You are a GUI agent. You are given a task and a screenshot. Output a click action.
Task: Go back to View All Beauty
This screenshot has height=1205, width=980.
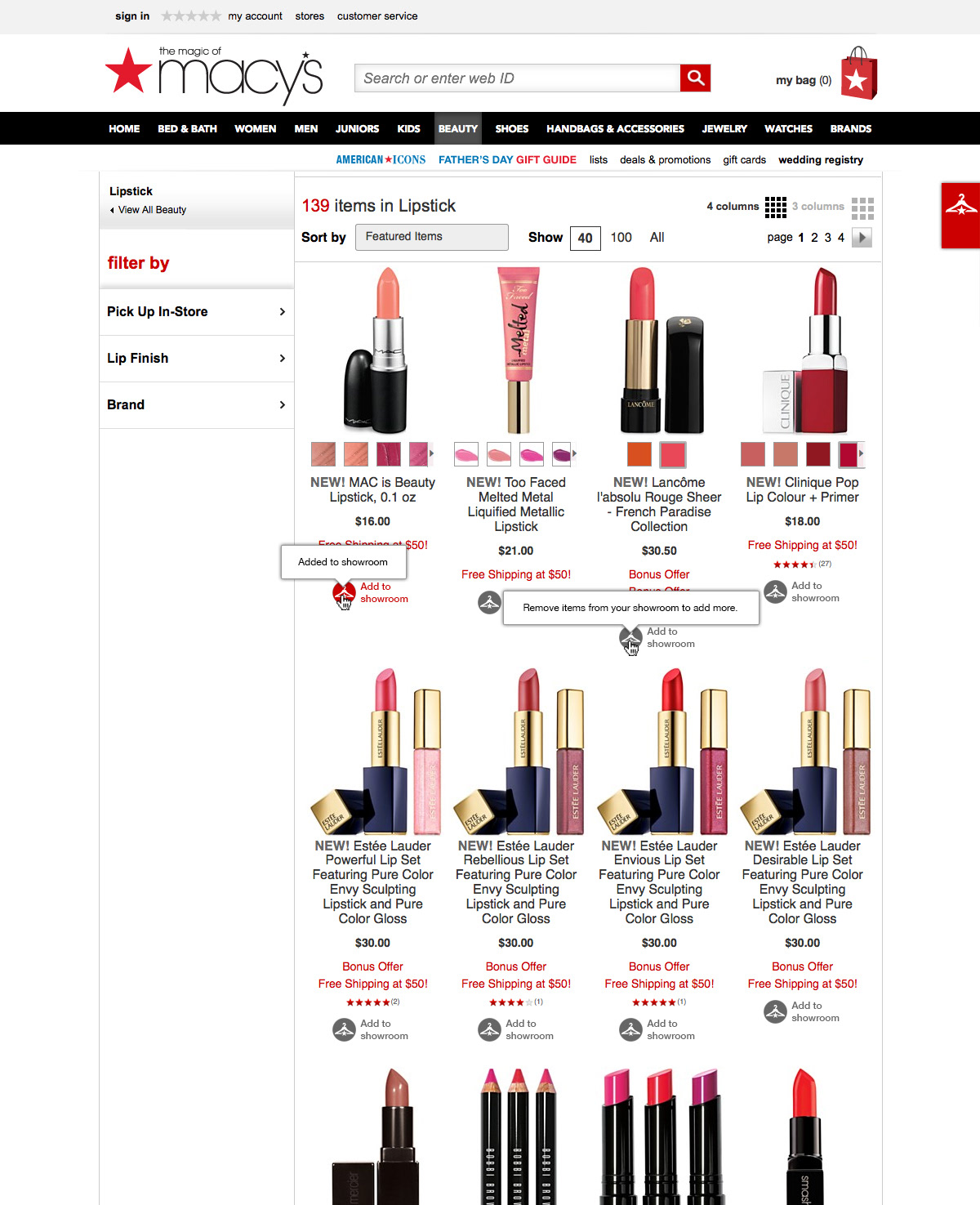152,210
